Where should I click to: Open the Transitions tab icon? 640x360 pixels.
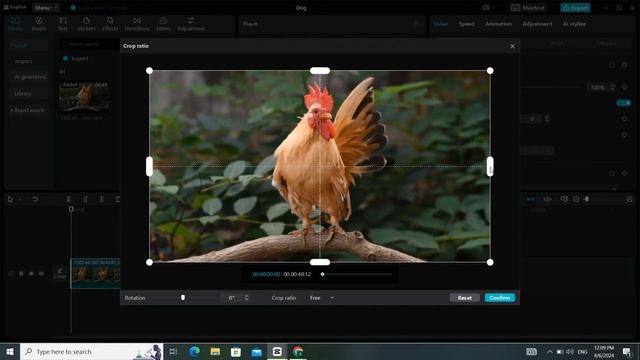click(x=137, y=24)
